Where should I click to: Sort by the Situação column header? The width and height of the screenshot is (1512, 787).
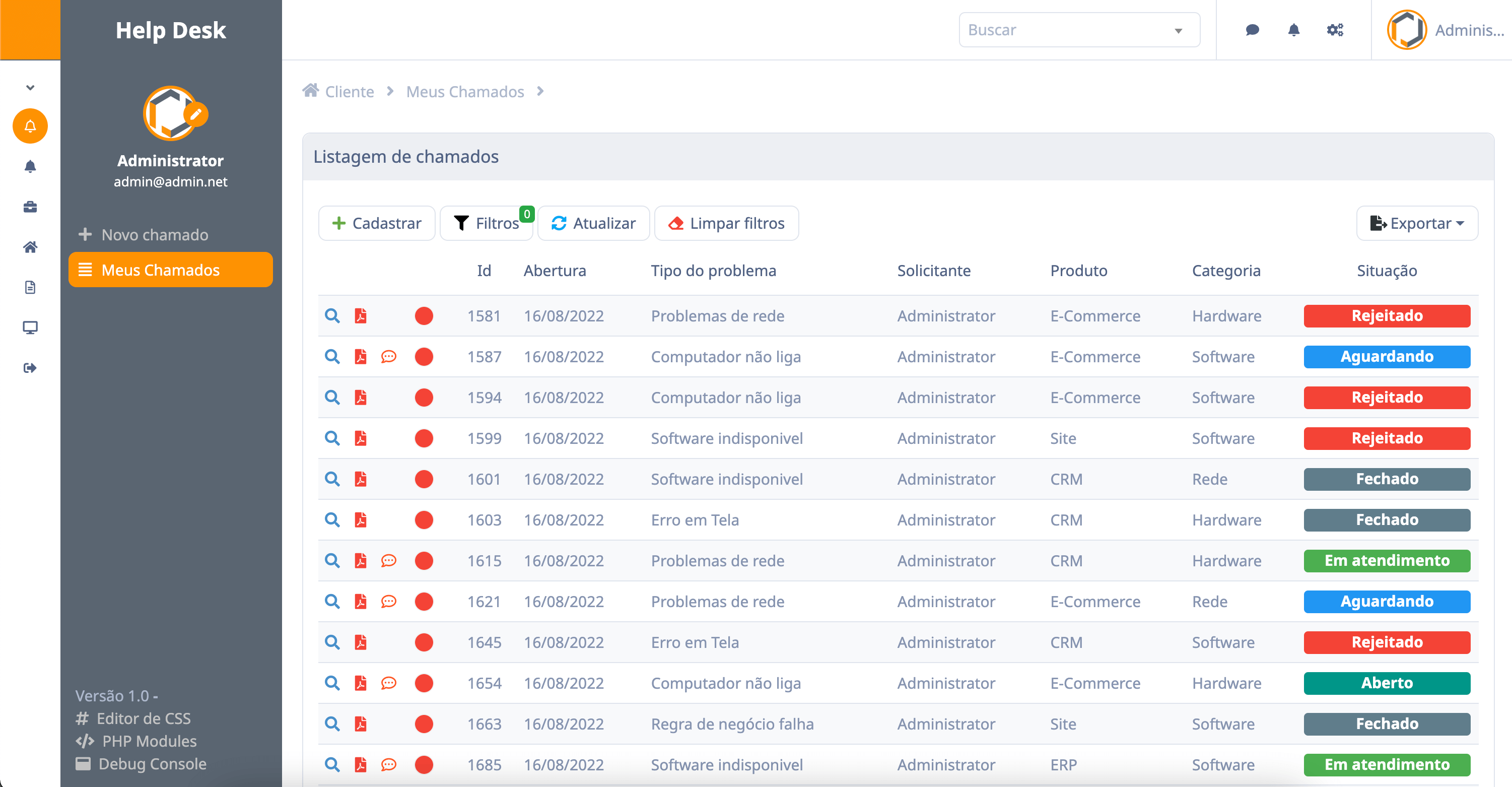(1387, 270)
